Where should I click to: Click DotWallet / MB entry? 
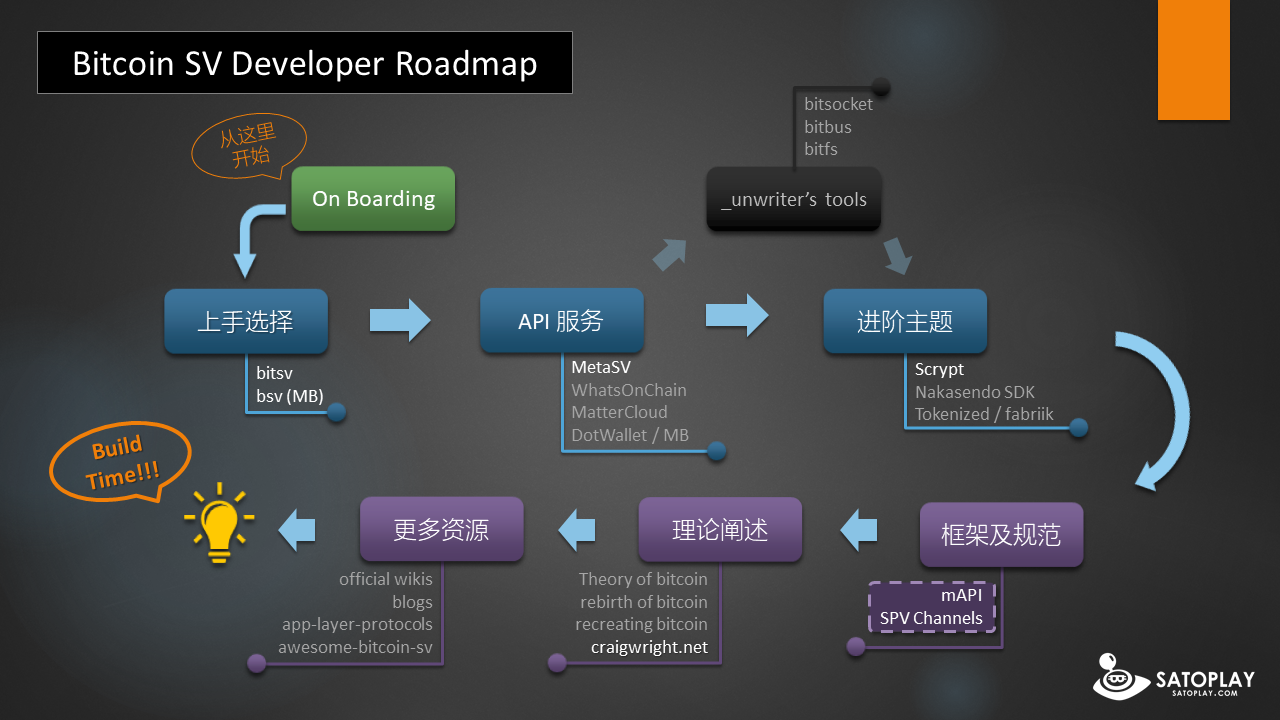[x=630, y=435]
